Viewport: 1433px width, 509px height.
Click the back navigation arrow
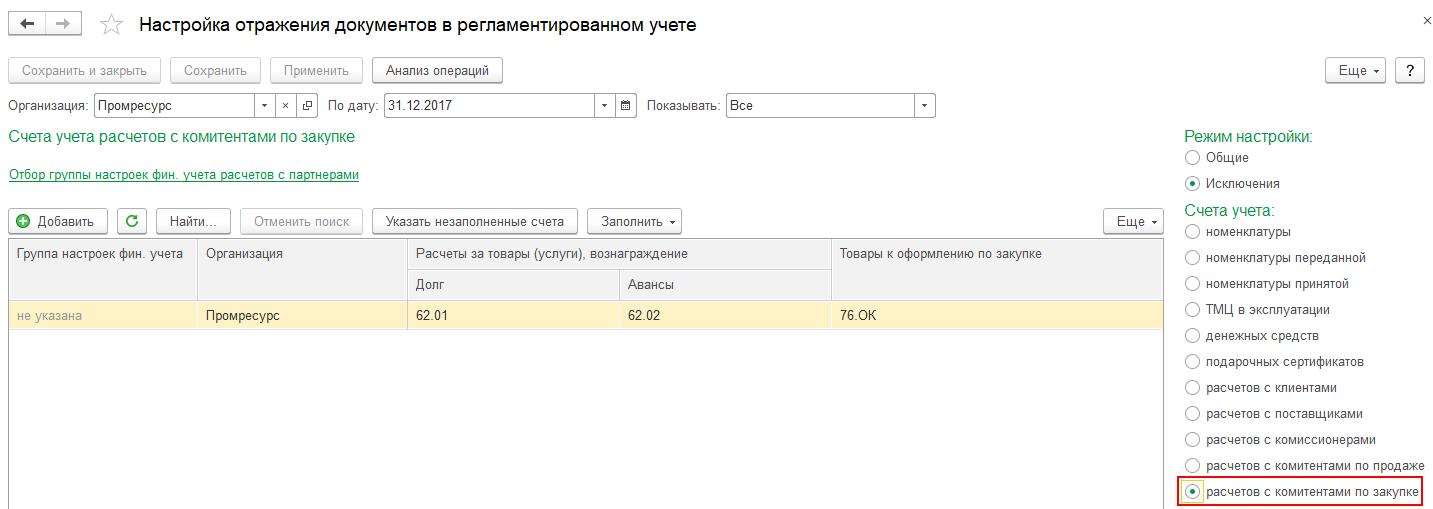(27, 25)
